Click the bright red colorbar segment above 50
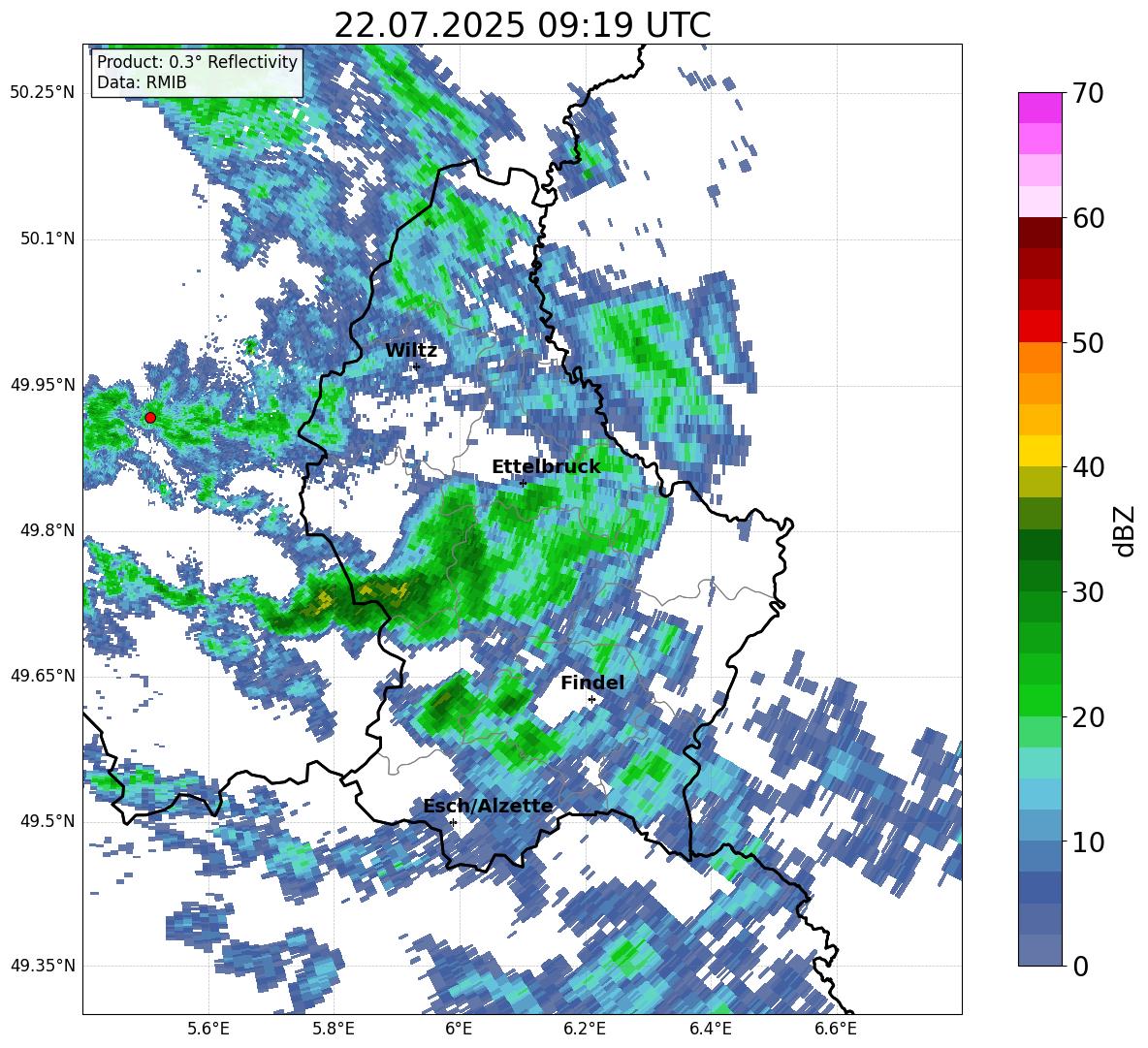The image size is (1148, 1048). (1039, 327)
